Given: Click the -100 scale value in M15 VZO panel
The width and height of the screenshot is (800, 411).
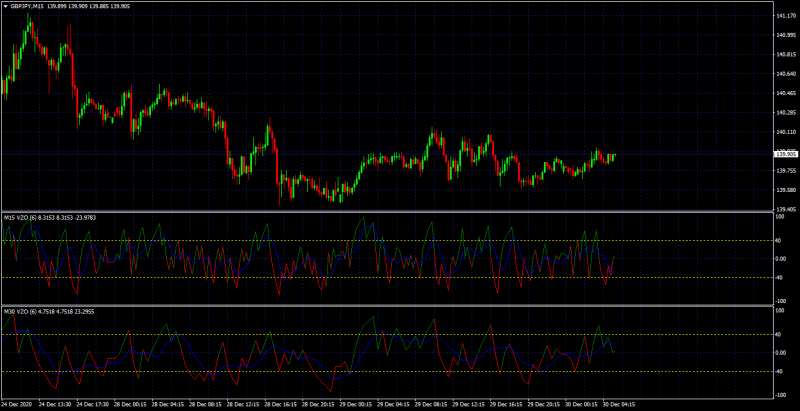Looking at the screenshot, I should 781,301.
